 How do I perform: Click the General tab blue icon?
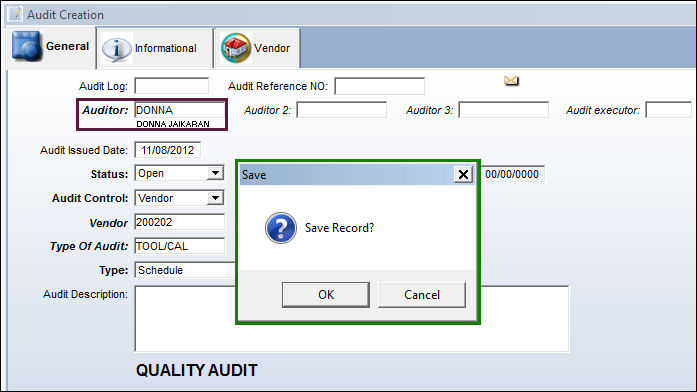coord(27,45)
